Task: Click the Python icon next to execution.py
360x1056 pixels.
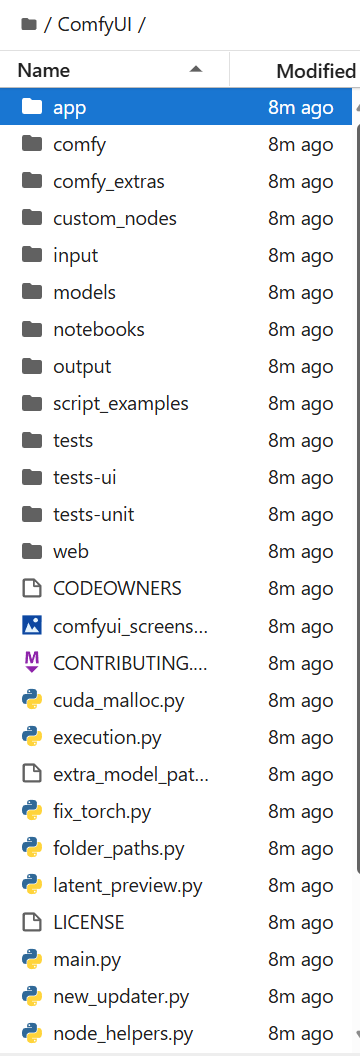Action: point(32,737)
